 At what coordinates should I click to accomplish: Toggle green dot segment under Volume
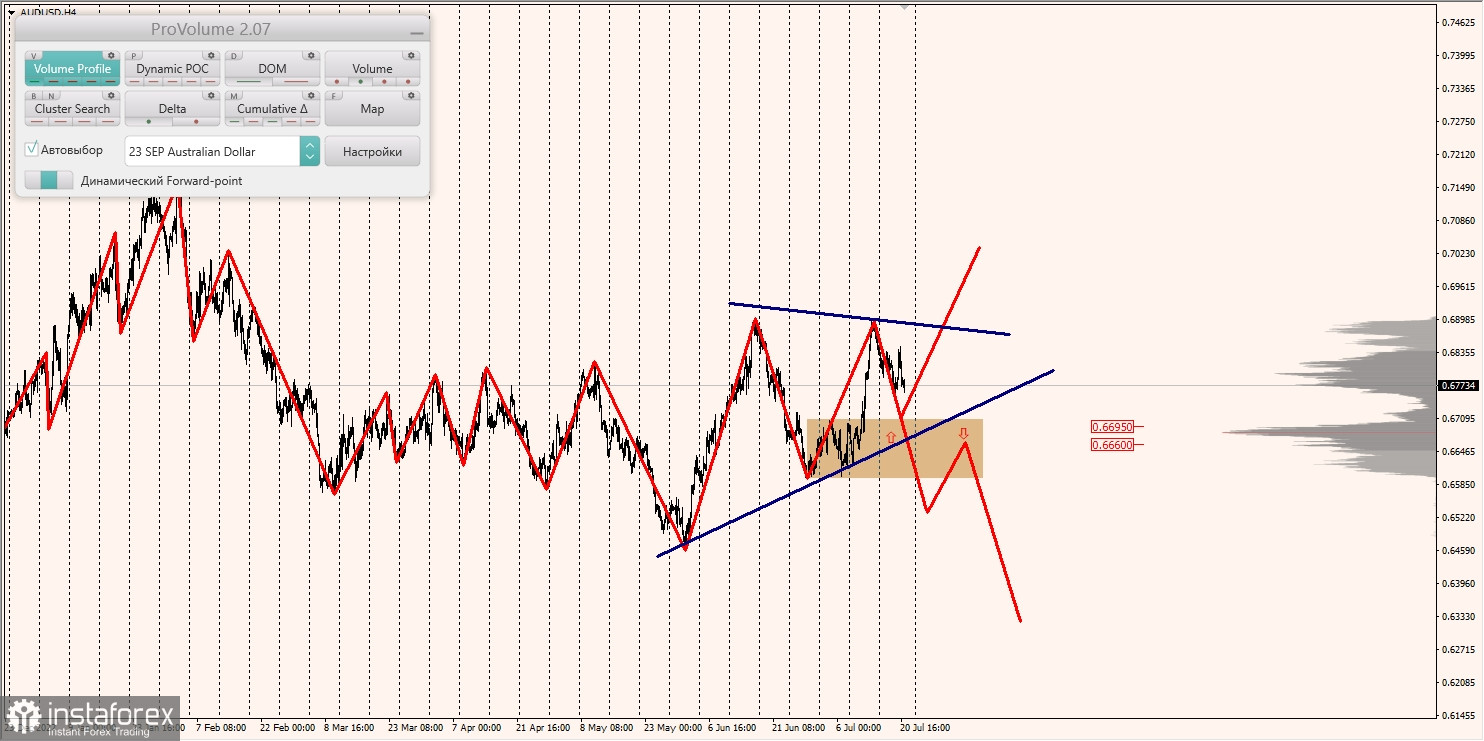pos(360,81)
